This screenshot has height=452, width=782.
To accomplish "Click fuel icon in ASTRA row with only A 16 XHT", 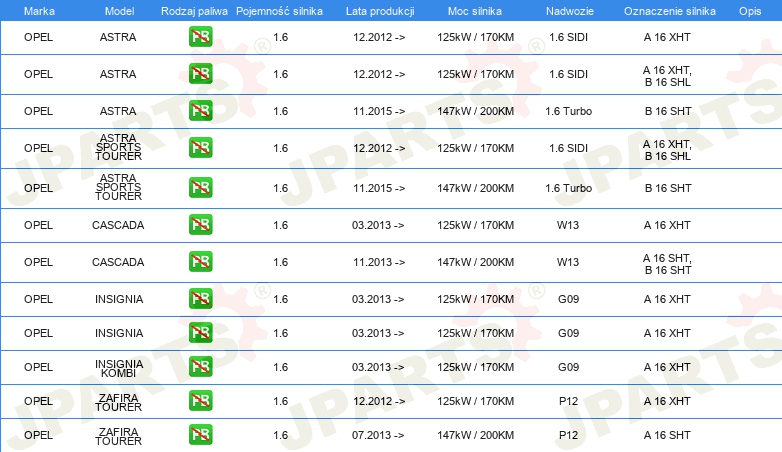I will (x=200, y=37).
